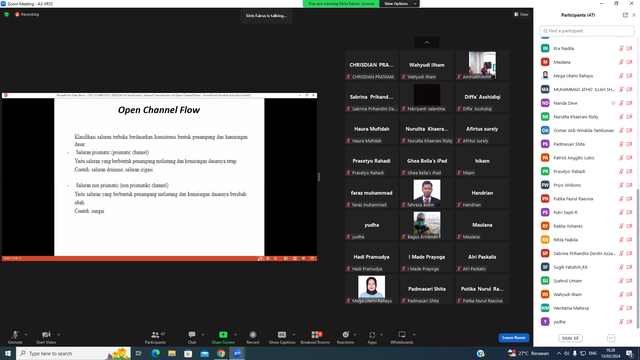640x360 pixels.
Task: Toggle Ira Nadila's muted microphone icon
Action: point(621,48)
